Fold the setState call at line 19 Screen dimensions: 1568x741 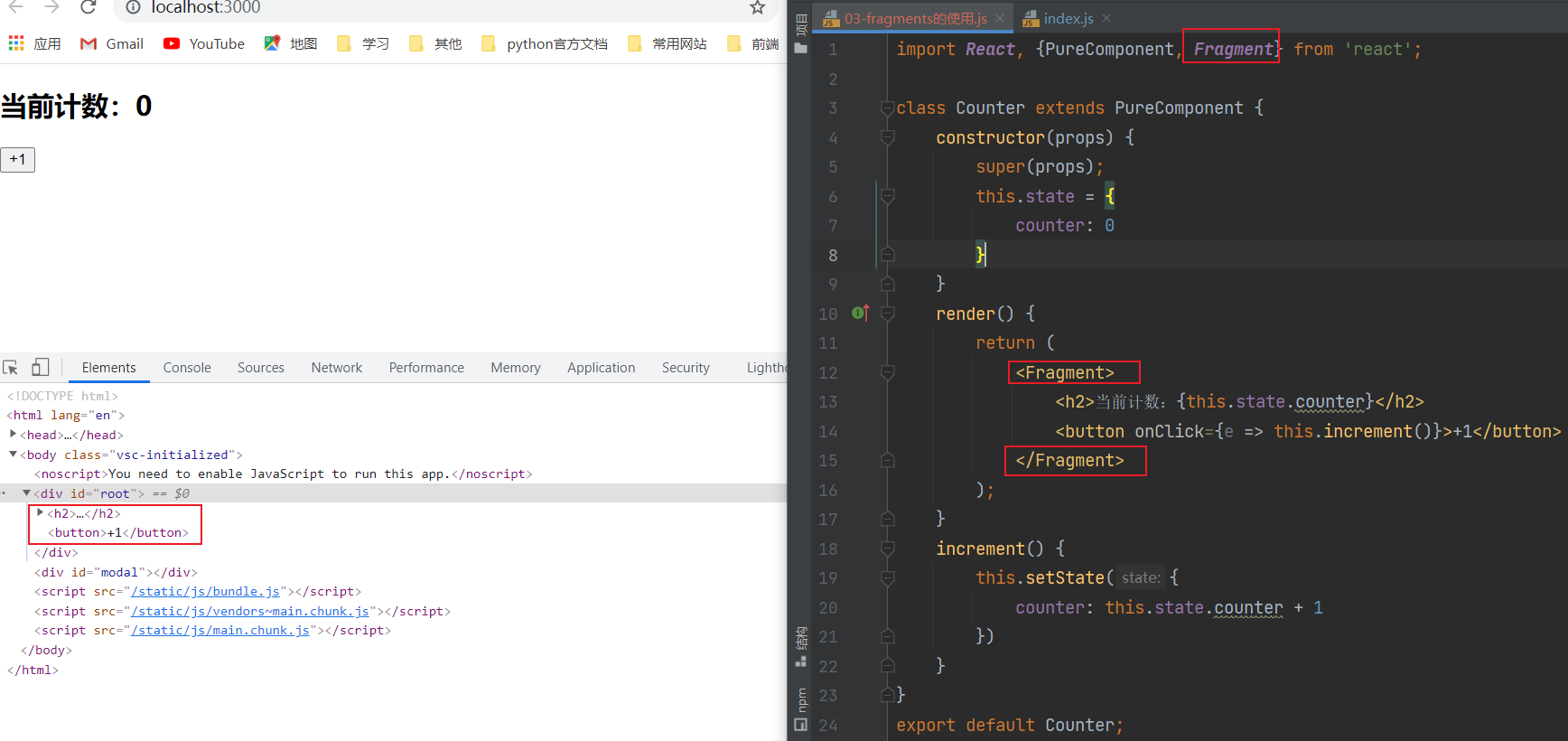tap(888, 578)
